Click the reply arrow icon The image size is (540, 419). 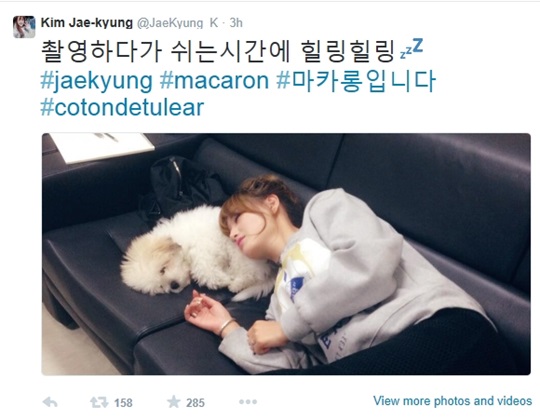click(x=50, y=402)
